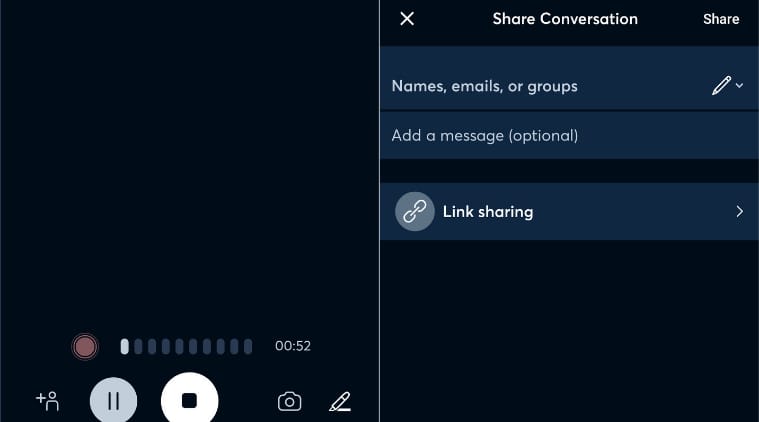Stop the recording with the square button
Screen dimensions: 759x422
189,398
